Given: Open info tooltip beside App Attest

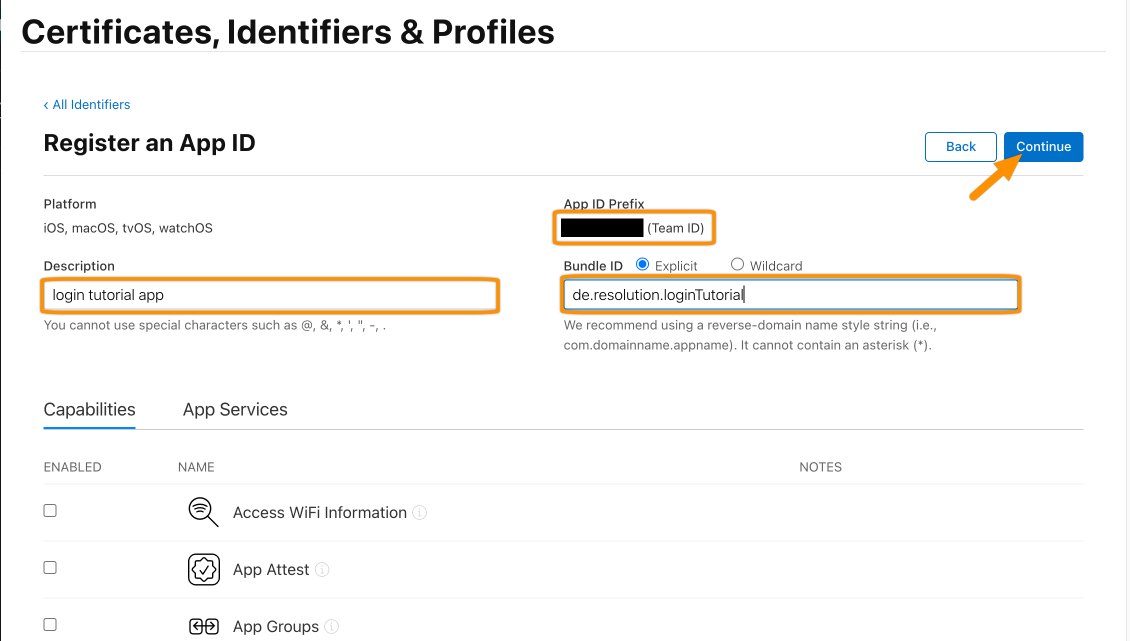Looking at the screenshot, I should click(x=322, y=570).
